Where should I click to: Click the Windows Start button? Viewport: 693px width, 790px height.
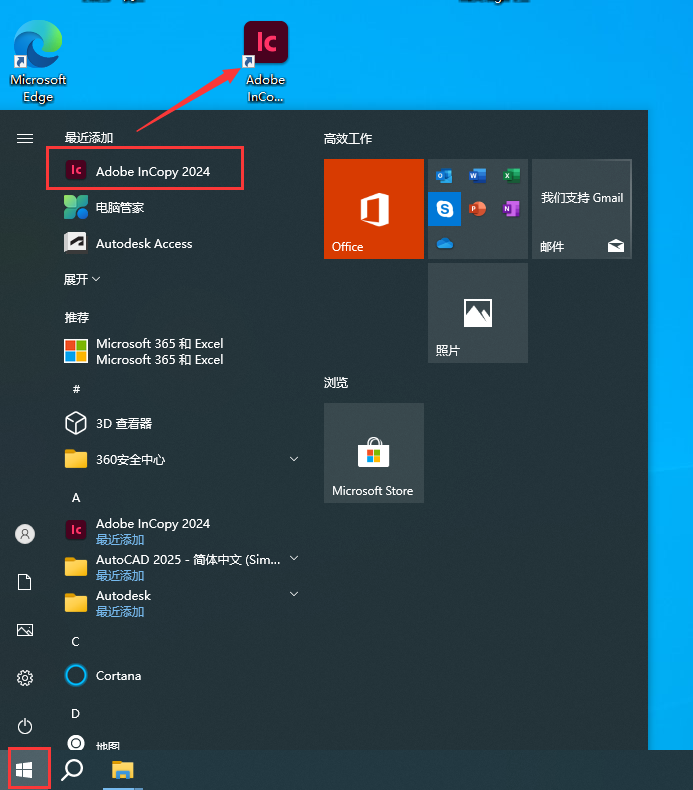(x=24, y=769)
